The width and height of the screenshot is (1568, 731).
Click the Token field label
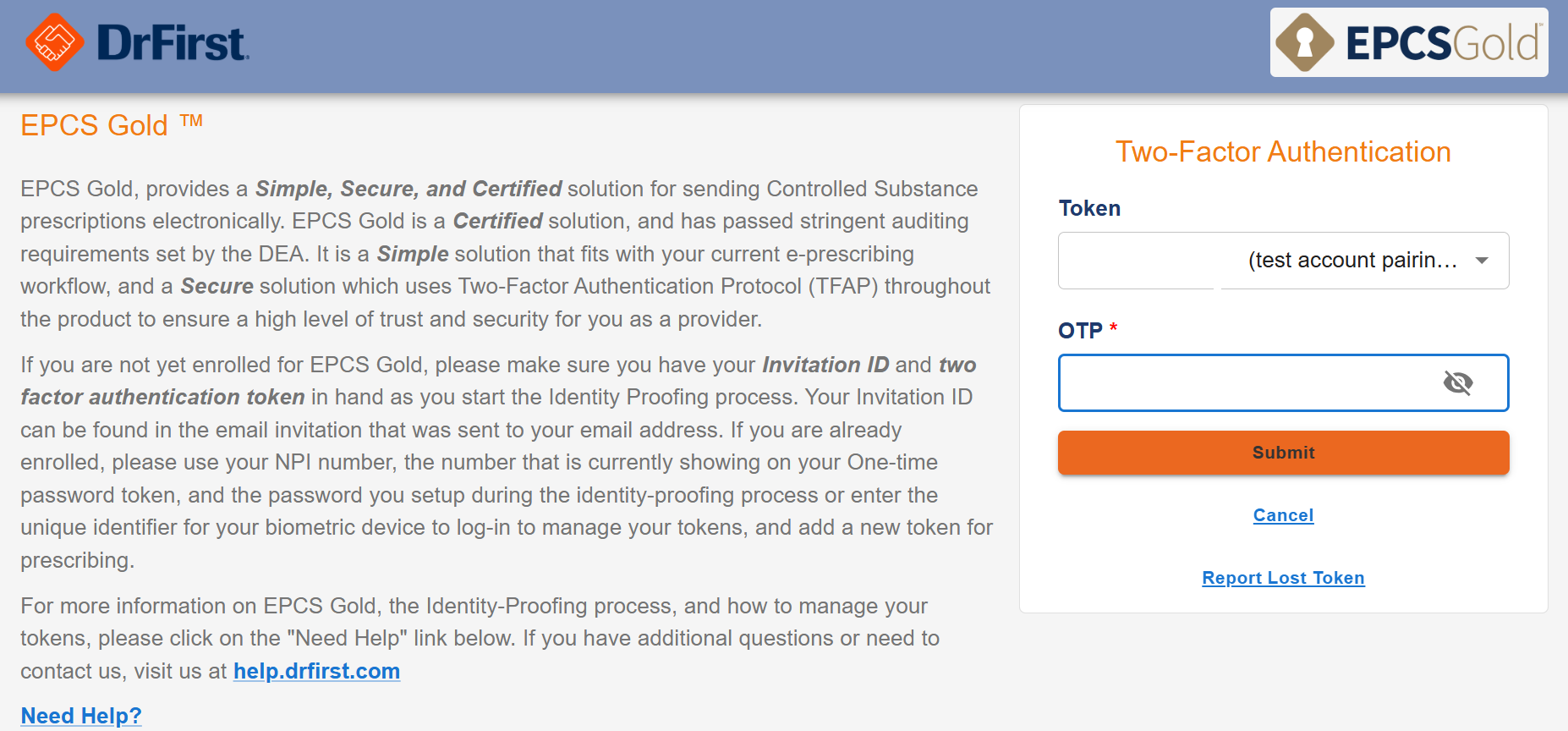coord(1089,208)
